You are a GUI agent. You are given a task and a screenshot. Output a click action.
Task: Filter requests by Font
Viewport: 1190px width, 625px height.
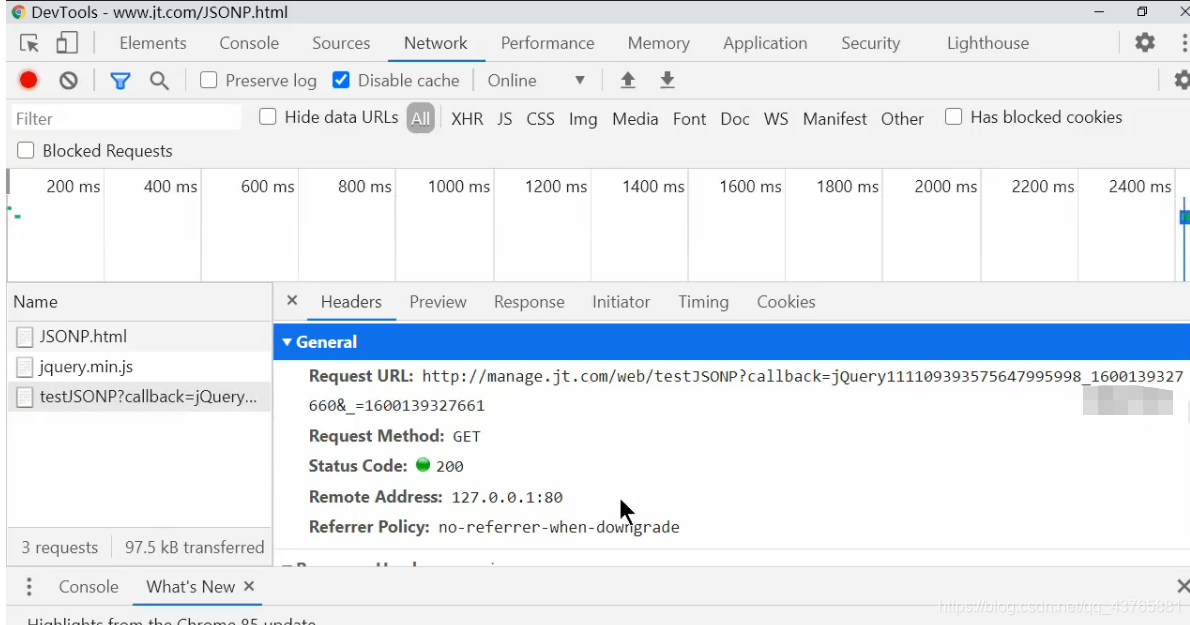[689, 119]
